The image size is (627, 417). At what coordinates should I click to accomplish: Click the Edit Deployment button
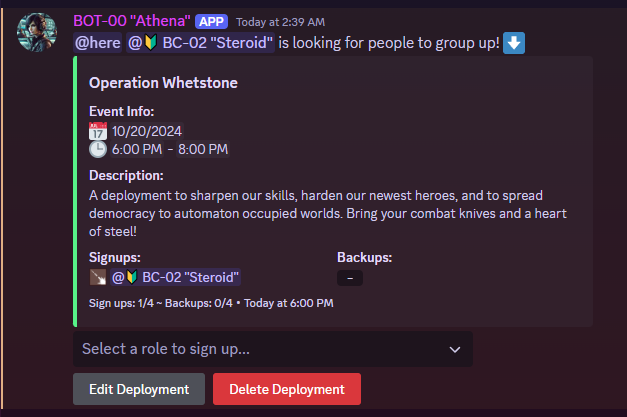tap(139, 389)
